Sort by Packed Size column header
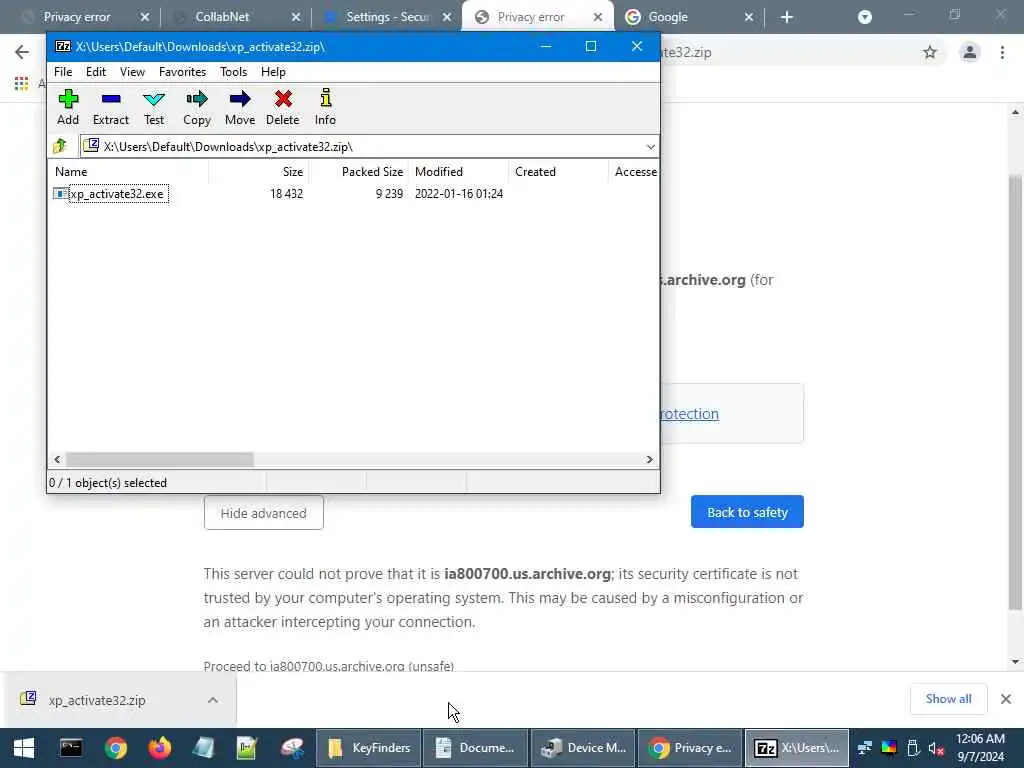 (359, 172)
